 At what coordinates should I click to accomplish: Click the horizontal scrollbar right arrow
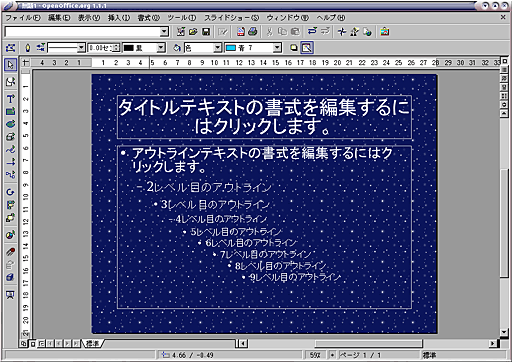click(492, 343)
